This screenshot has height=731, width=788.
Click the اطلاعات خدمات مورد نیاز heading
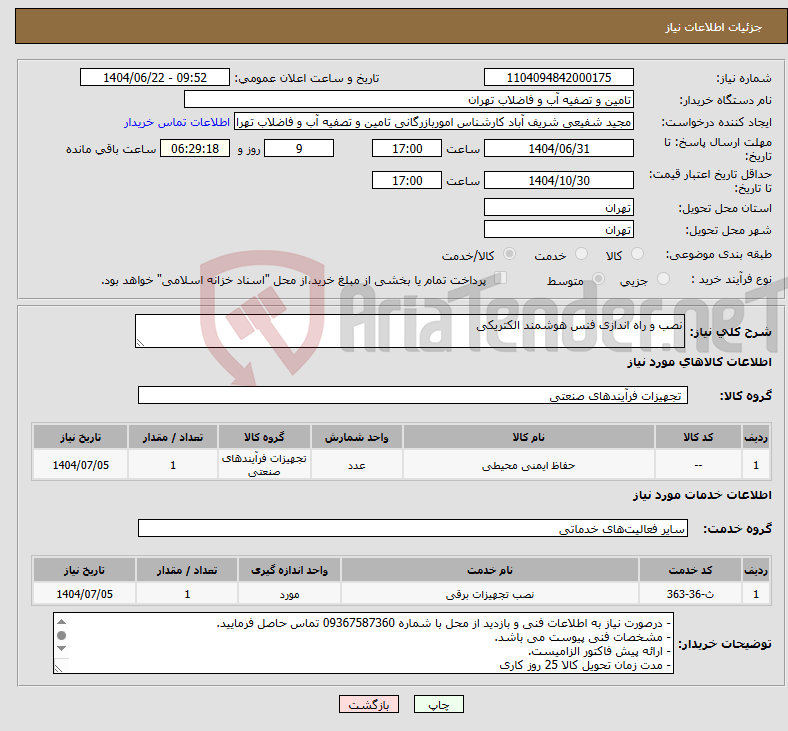coord(702,495)
